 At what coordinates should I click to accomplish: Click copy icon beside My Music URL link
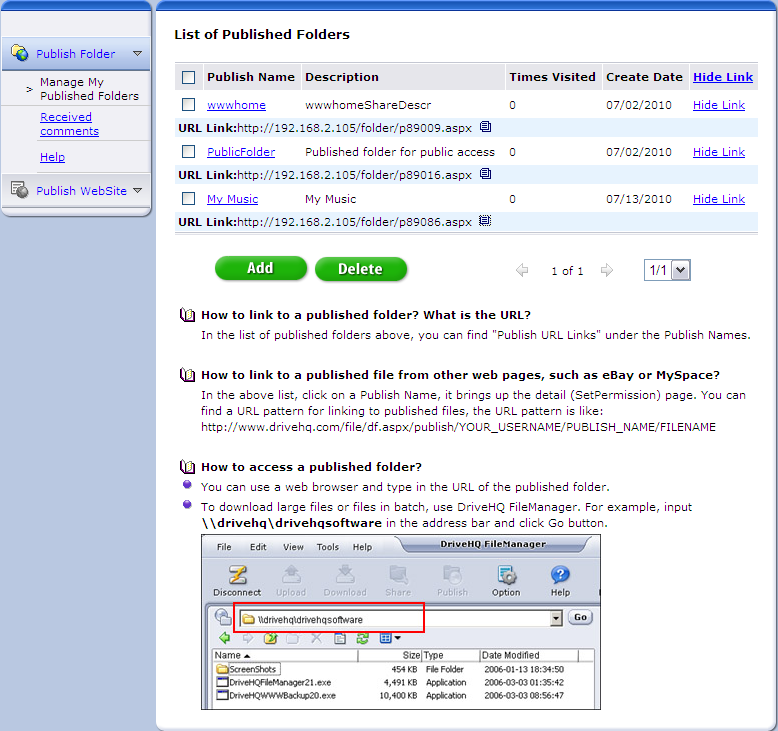point(486,221)
